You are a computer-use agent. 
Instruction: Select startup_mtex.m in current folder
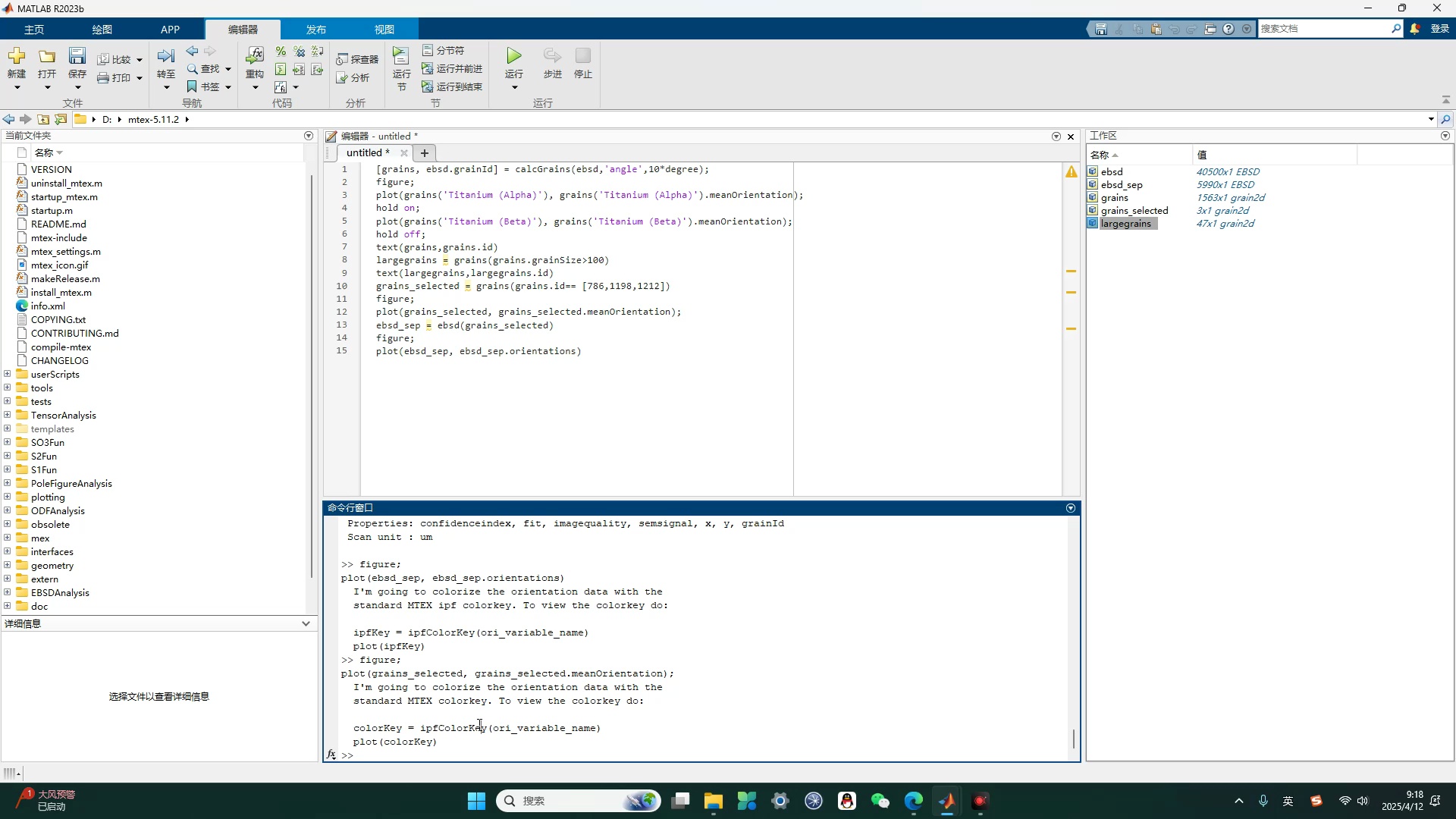[64, 197]
